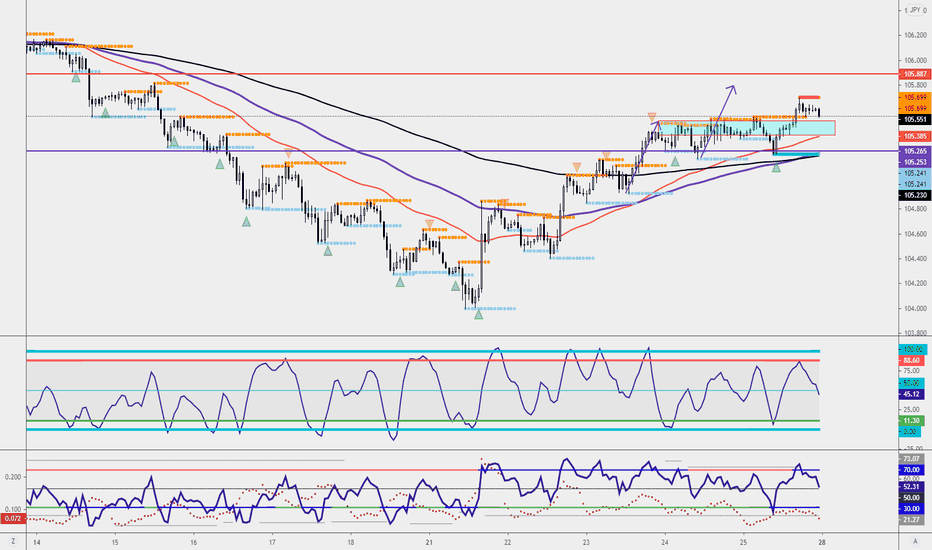This screenshot has width=932, height=550.
Task: Select the cyan 0.00 oscillator level label
Action: coord(911,431)
